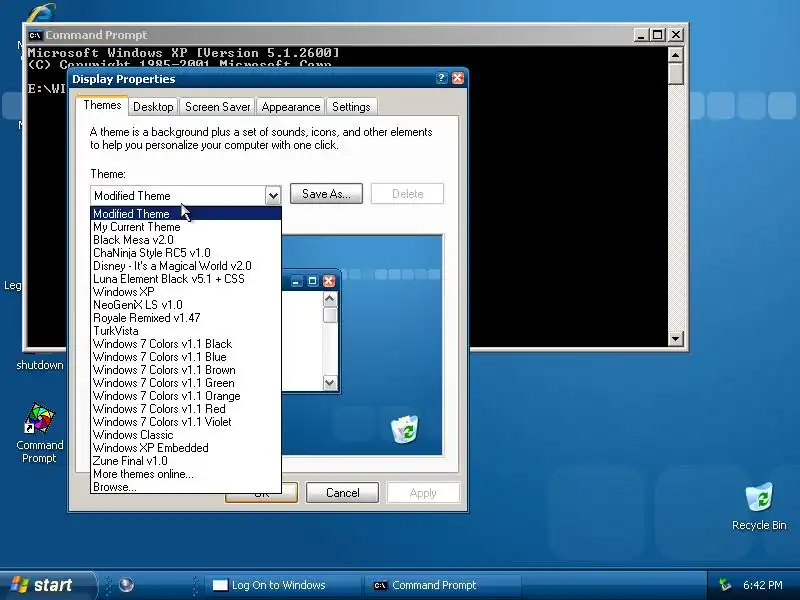Select Windows 7 Colors v1.1 Orange
Image resolution: width=800 pixels, height=600 pixels.
click(x=186, y=396)
